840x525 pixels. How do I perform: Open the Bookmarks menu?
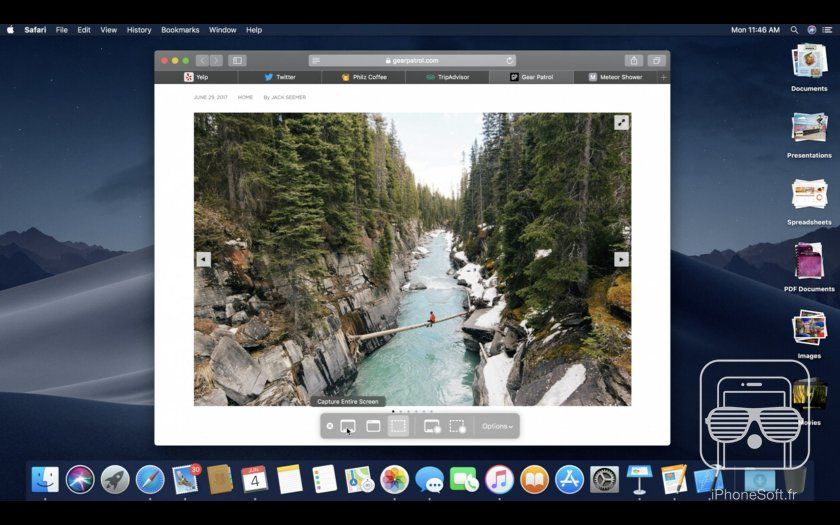(x=180, y=30)
